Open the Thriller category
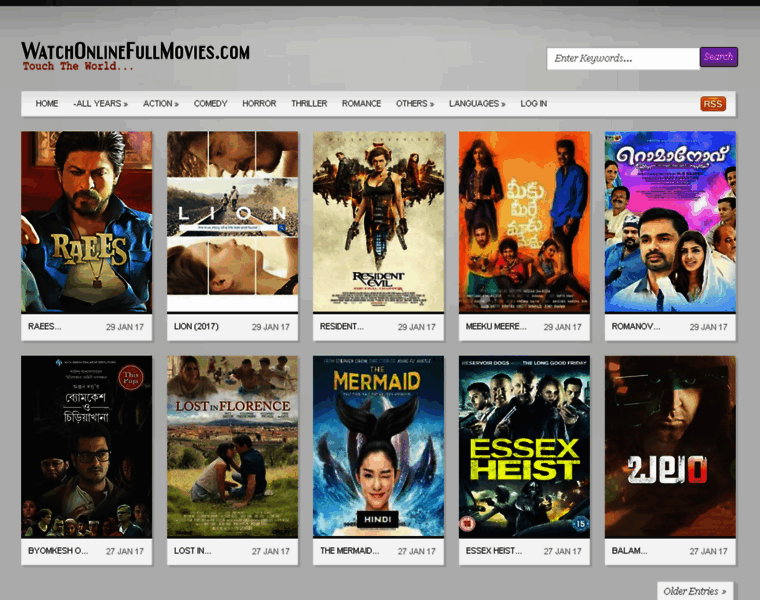Viewport: 760px width, 600px height. 309,104
